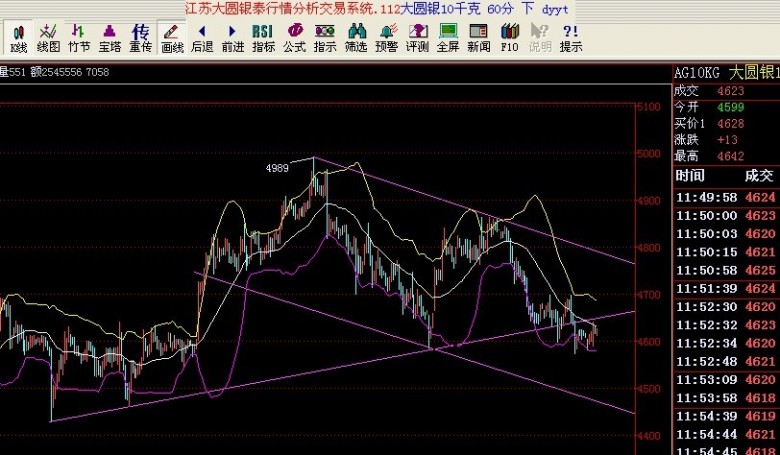Open the 线图 line chart view
The height and width of the screenshot is (455, 780).
[x=48, y=38]
